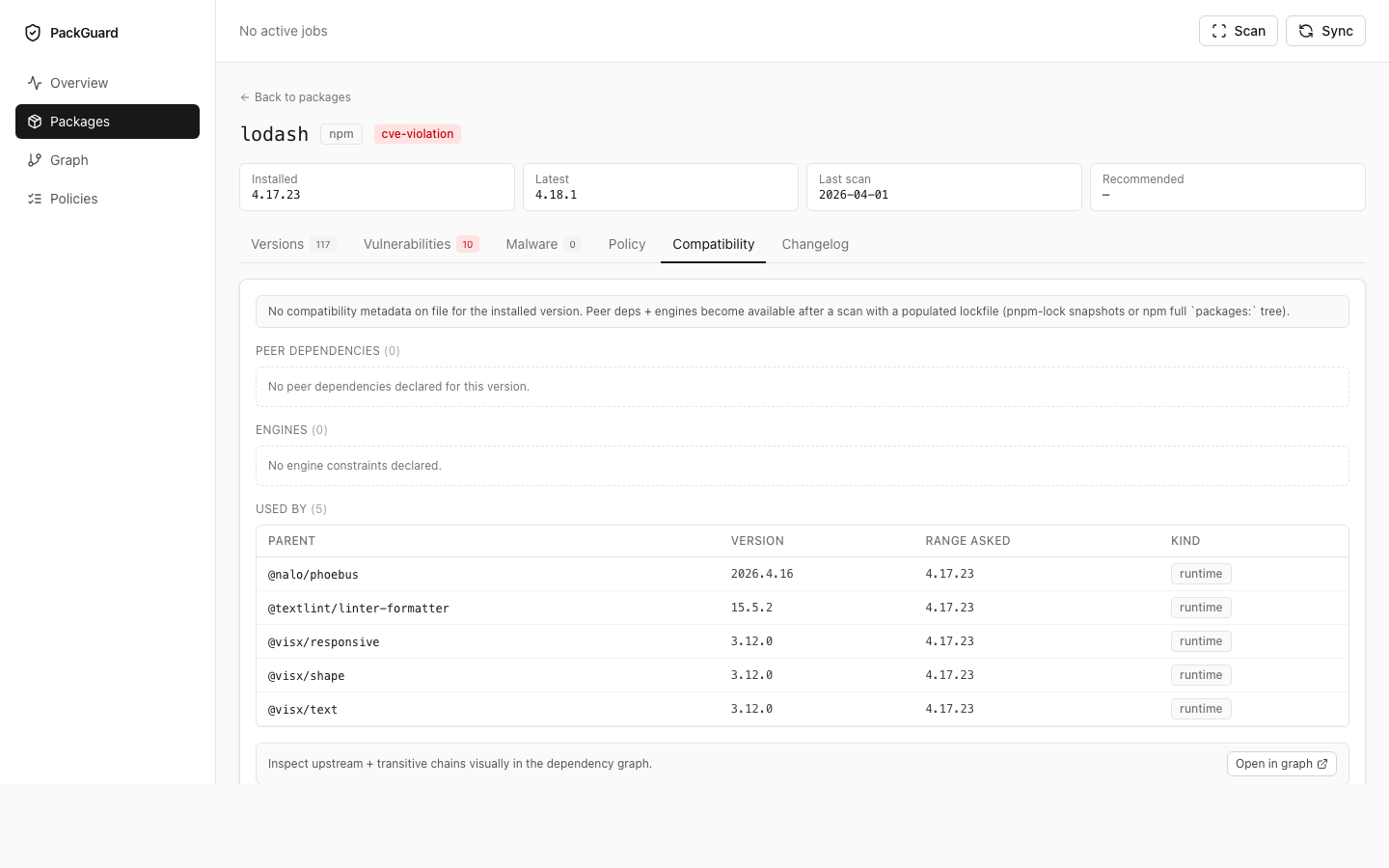Viewport: 1389px width, 868px height.
Task: Select the Malware tab
Action: [x=543, y=244]
